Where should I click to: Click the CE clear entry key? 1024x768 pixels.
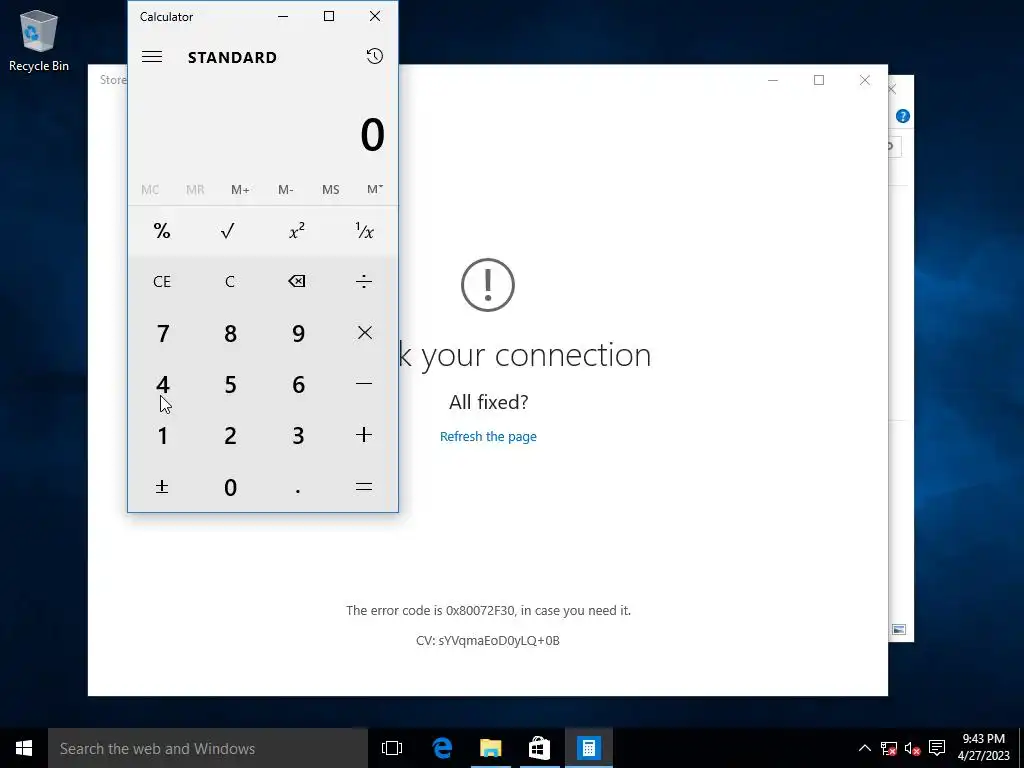click(162, 281)
